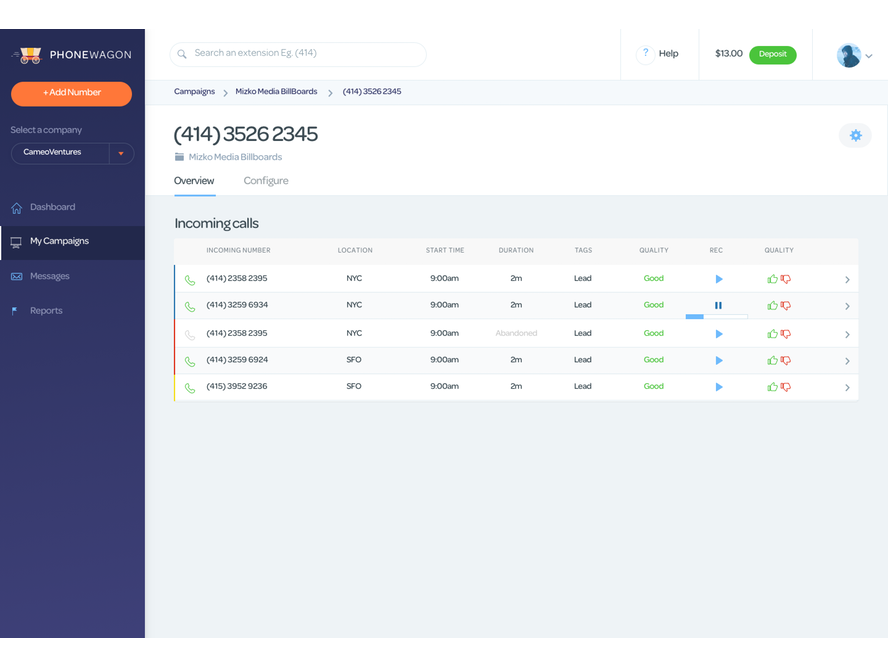Play recording for first (414) 2358 2395 call
This screenshot has height=666, width=888.
[x=719, y=279]
